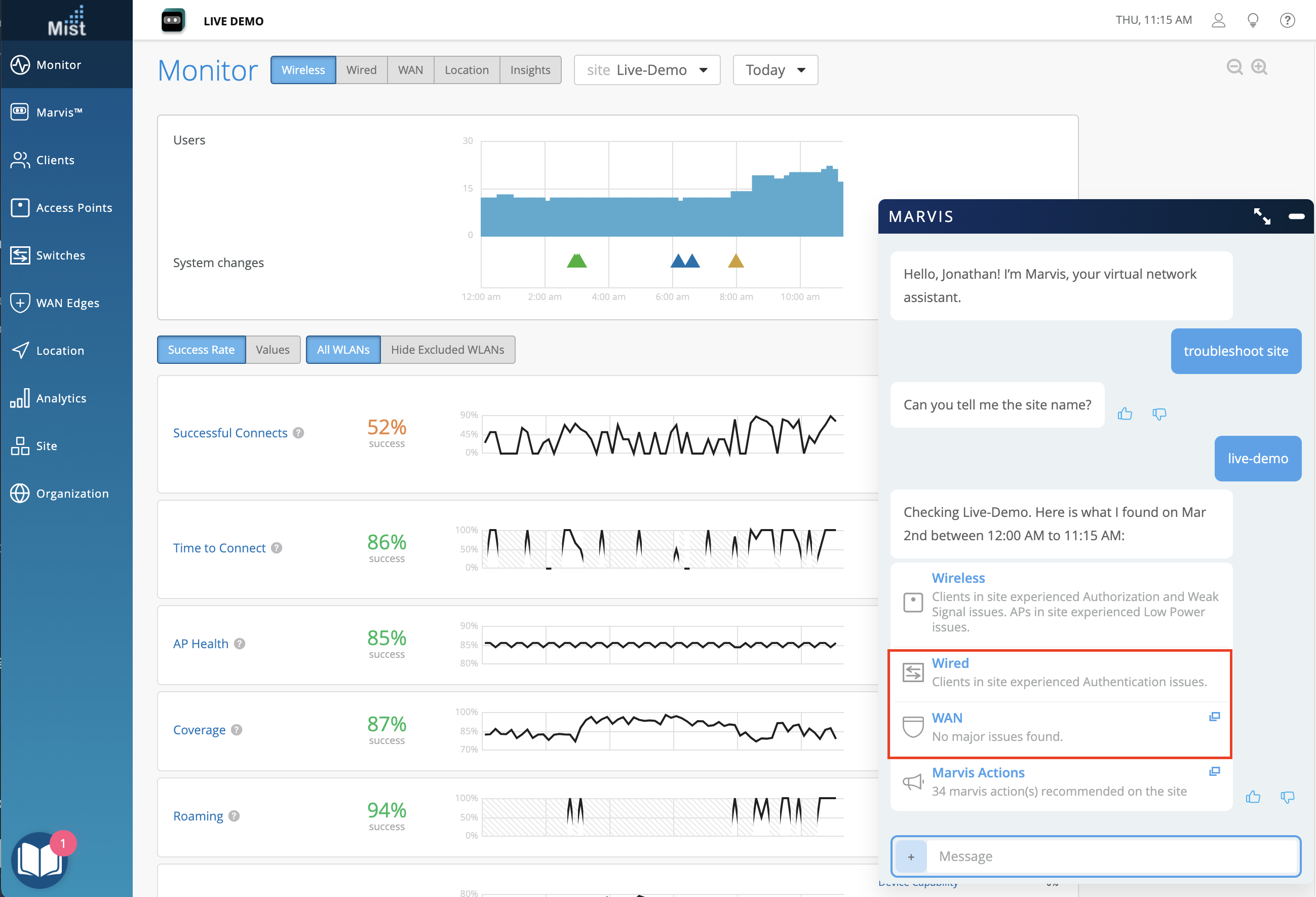Screen dimensions: 1316x897
Task: Toggle metrics view to Values
Action: click(x=273, y=350)
